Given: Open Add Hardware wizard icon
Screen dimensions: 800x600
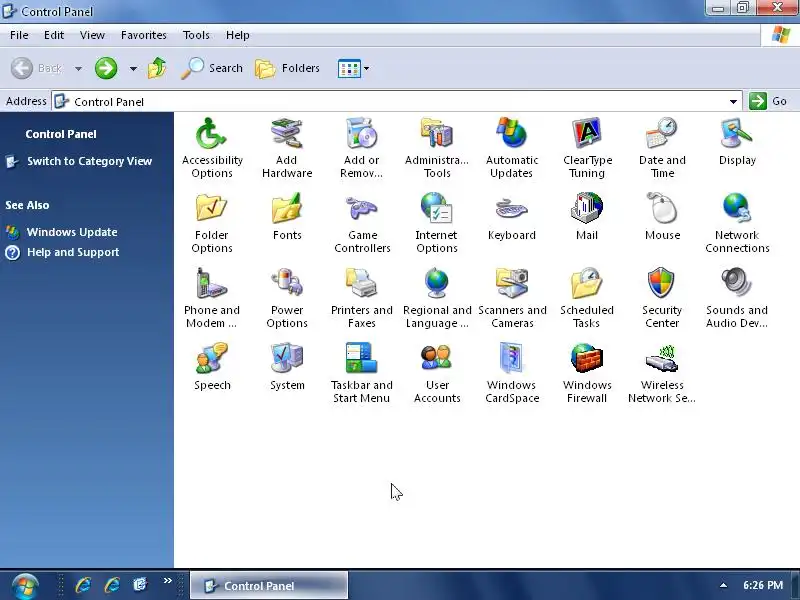Looking at the screenshot, I should [x=287, y=133].
